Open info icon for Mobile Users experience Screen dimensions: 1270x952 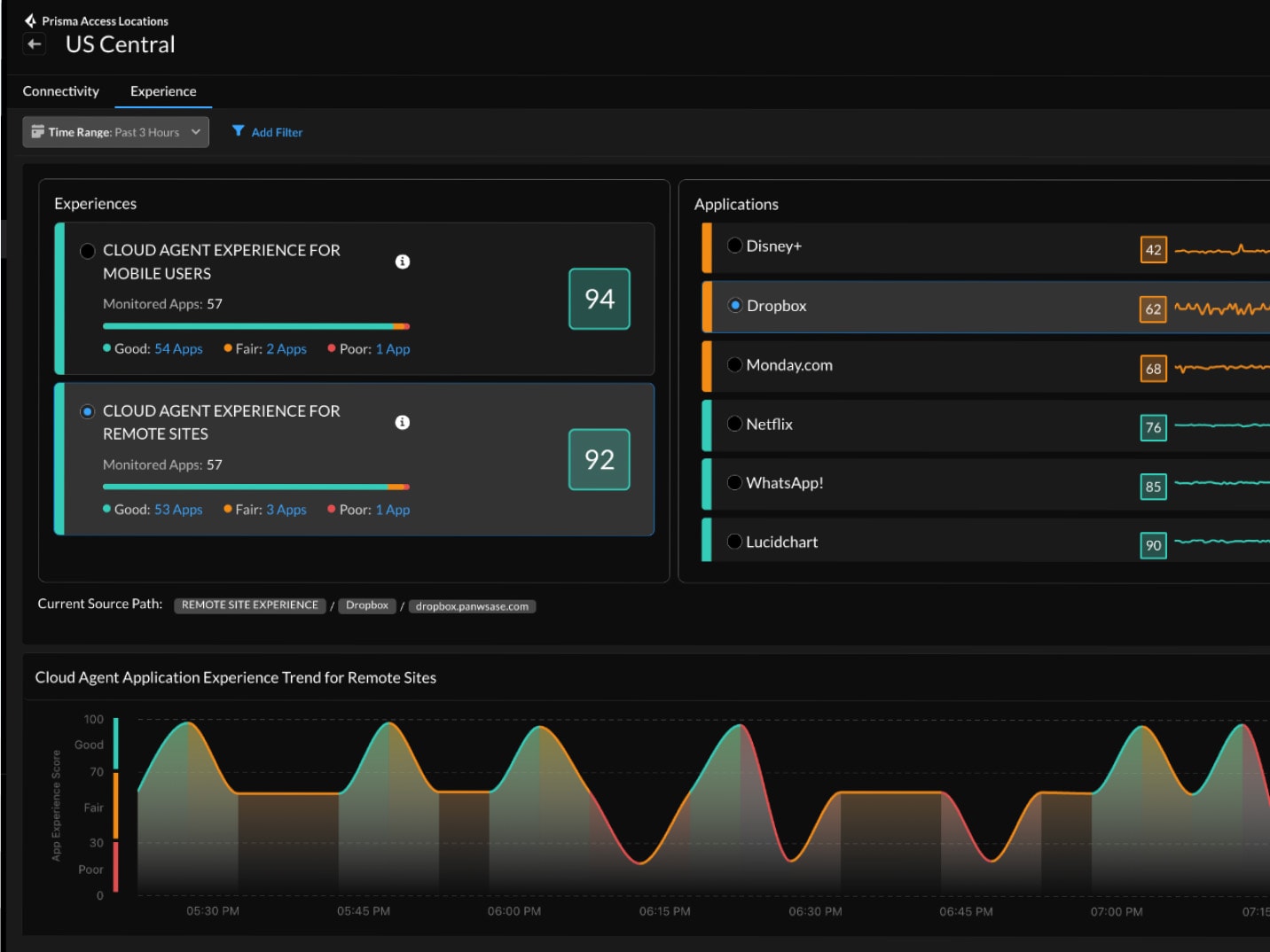tap(402, 261)
